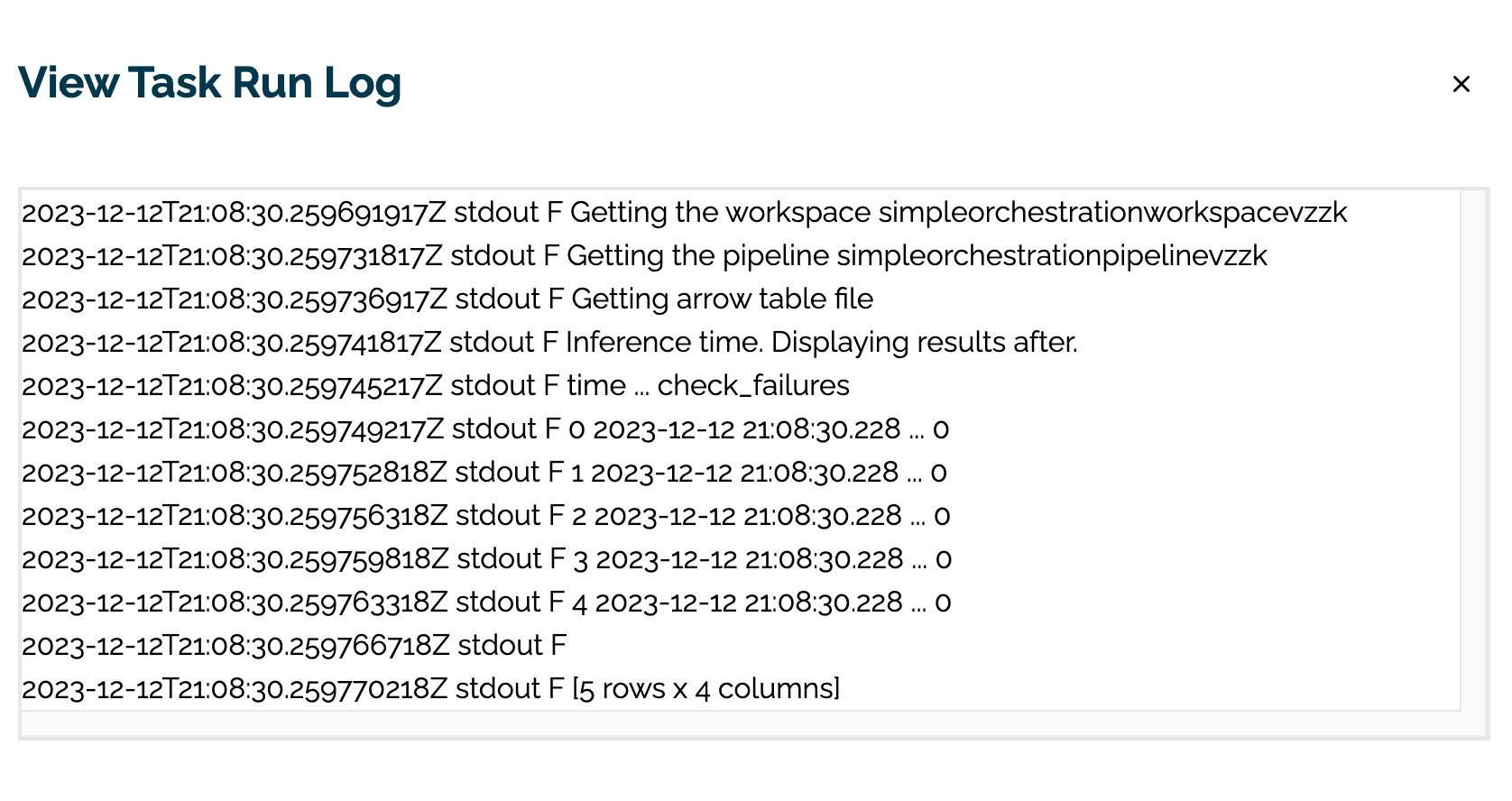The image size is (1512, 801).
Task: Select the 'time ... check_failures' header line
Action: 435,385
